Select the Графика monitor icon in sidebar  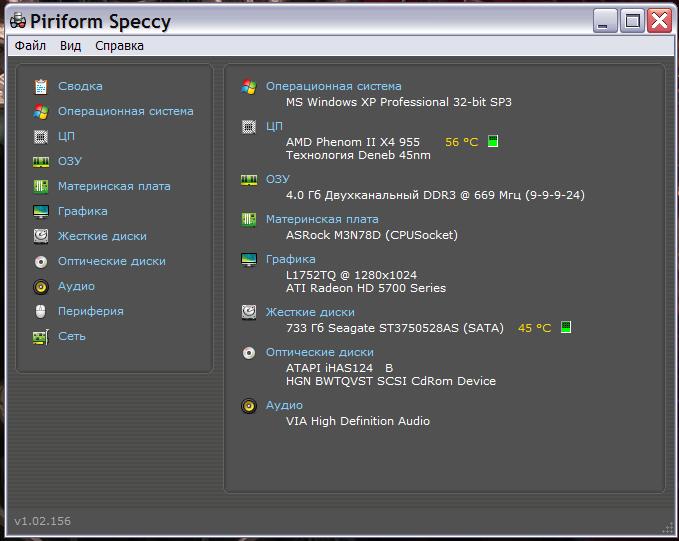(x=41, y=211)
